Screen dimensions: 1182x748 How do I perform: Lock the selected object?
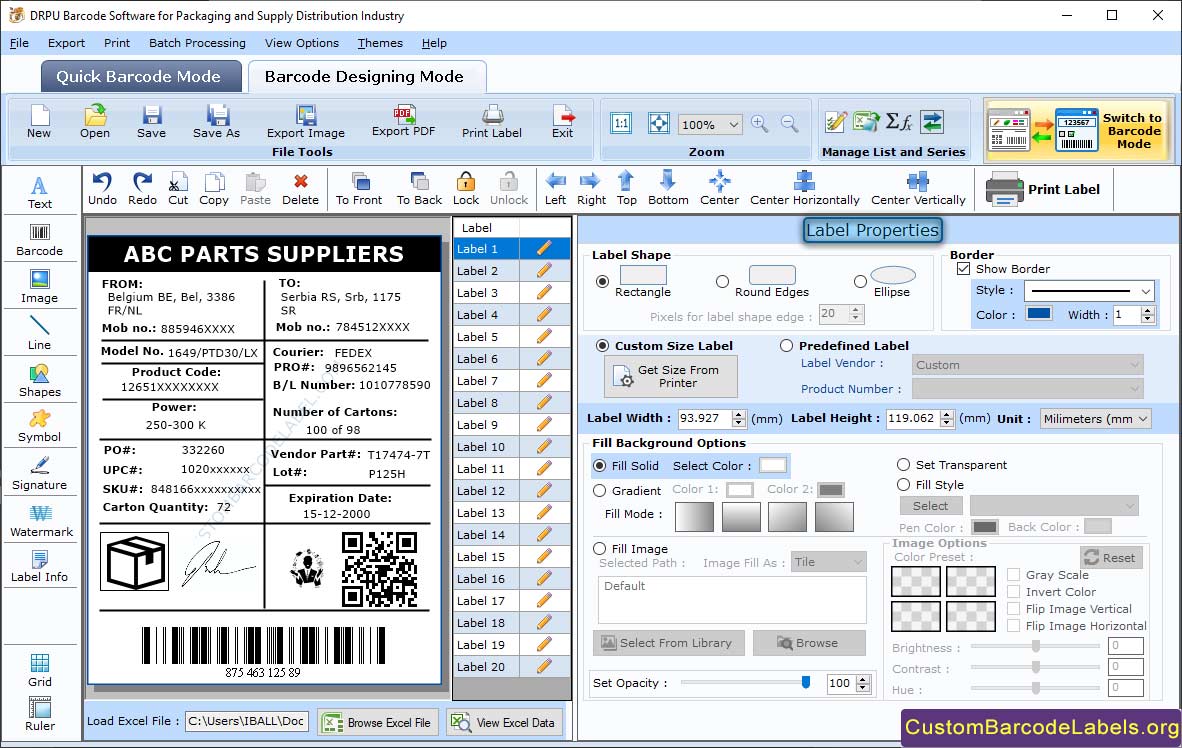466,189
